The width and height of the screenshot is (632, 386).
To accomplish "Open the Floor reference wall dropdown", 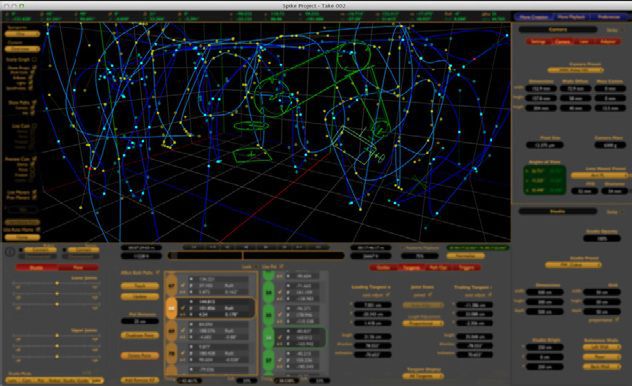I will coord(602,357).
